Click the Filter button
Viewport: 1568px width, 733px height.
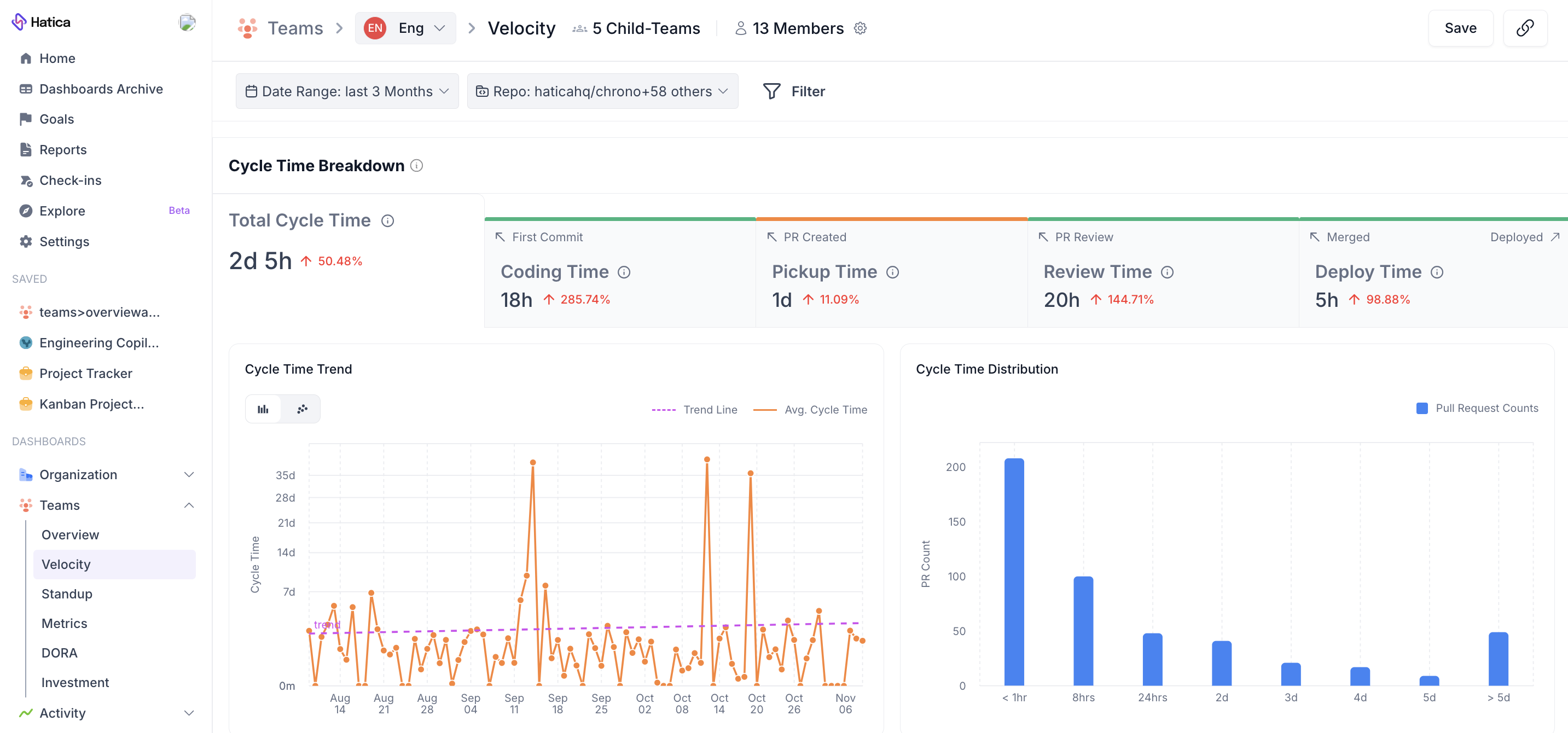click(794, 91)
